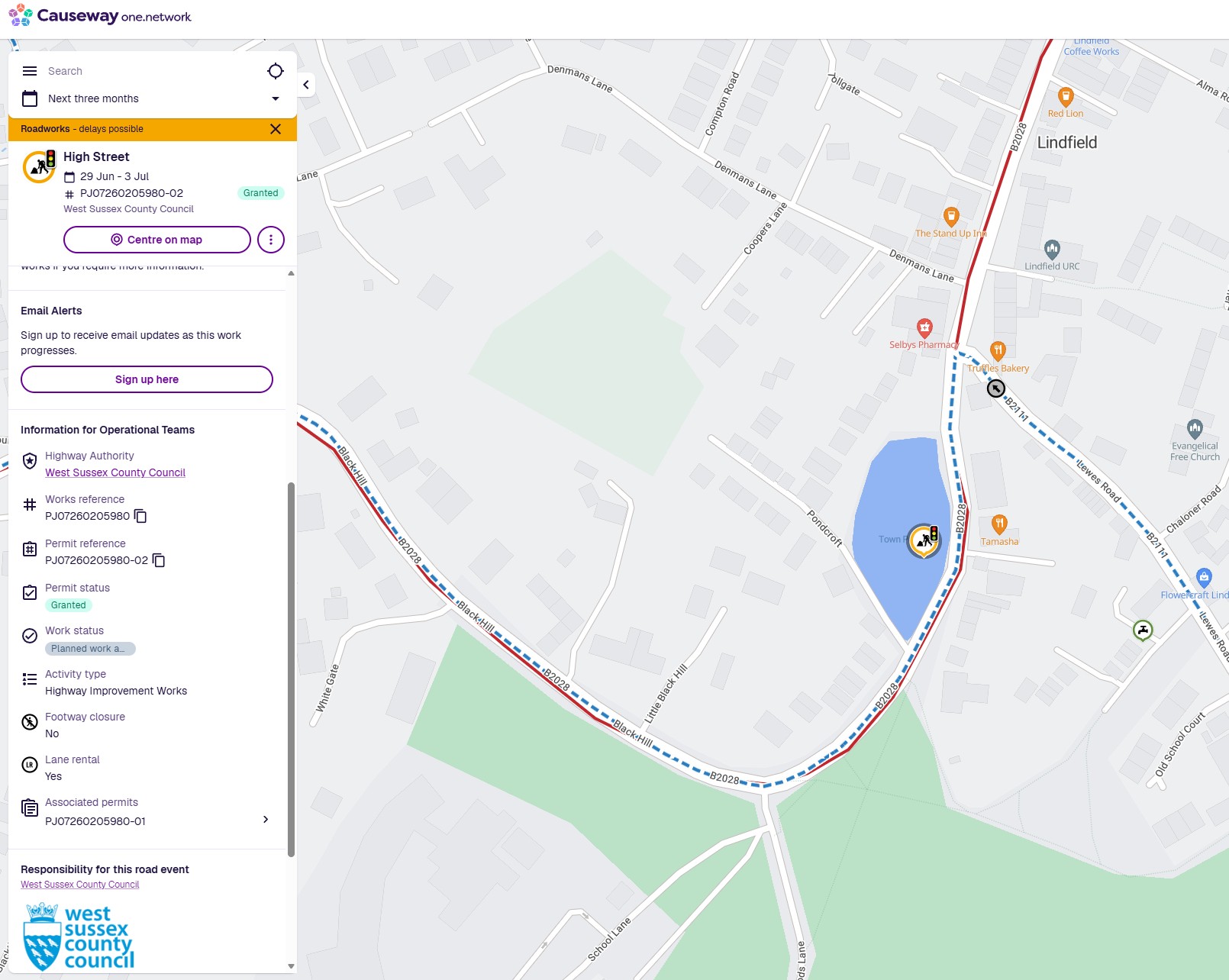Viewport: 1229px width, 980px height.
Task: Open the calendar date range icon
Action: pos(30,98)
